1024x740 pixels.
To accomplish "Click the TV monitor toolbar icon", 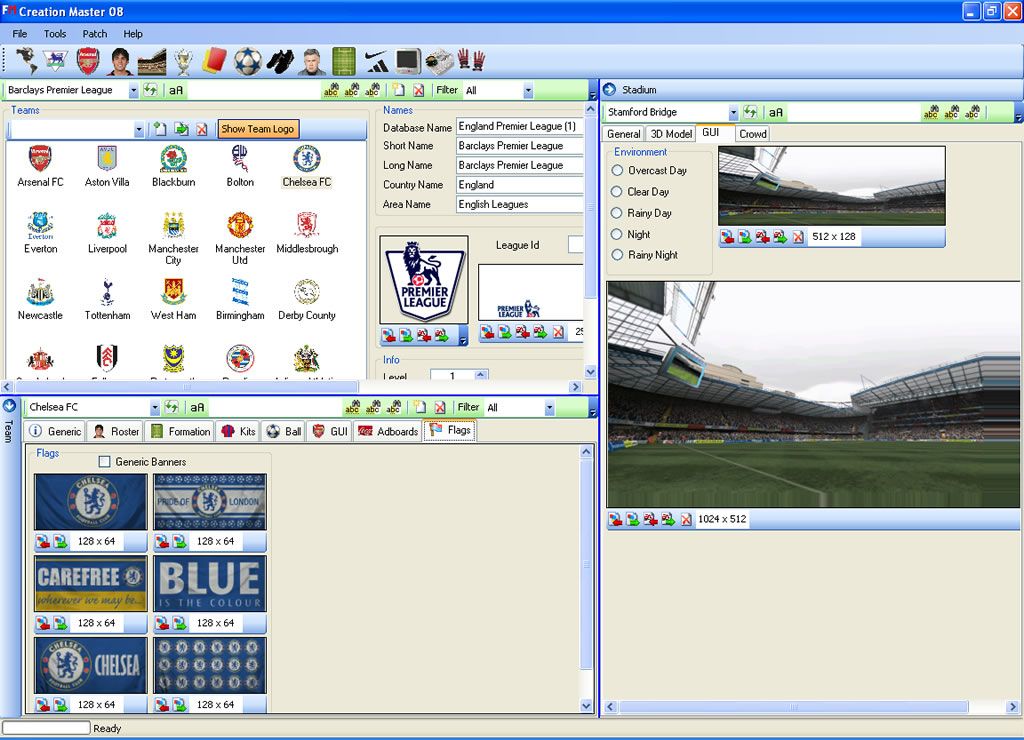I will [407, 62].
